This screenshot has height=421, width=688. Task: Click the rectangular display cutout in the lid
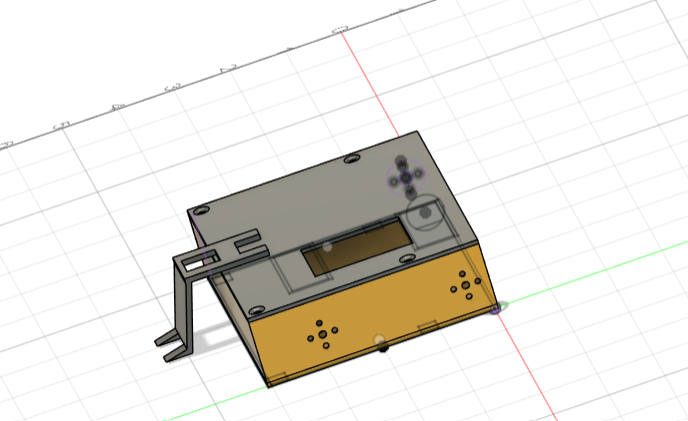pyautogui.click(x=358, y=248)
